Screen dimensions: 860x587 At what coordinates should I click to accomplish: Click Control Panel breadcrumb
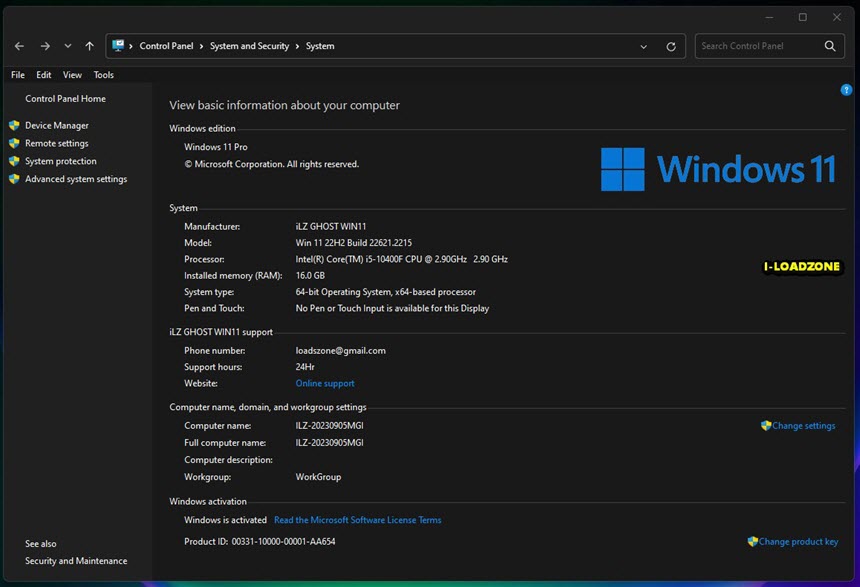pyautogui.click(x=166, y=46)
